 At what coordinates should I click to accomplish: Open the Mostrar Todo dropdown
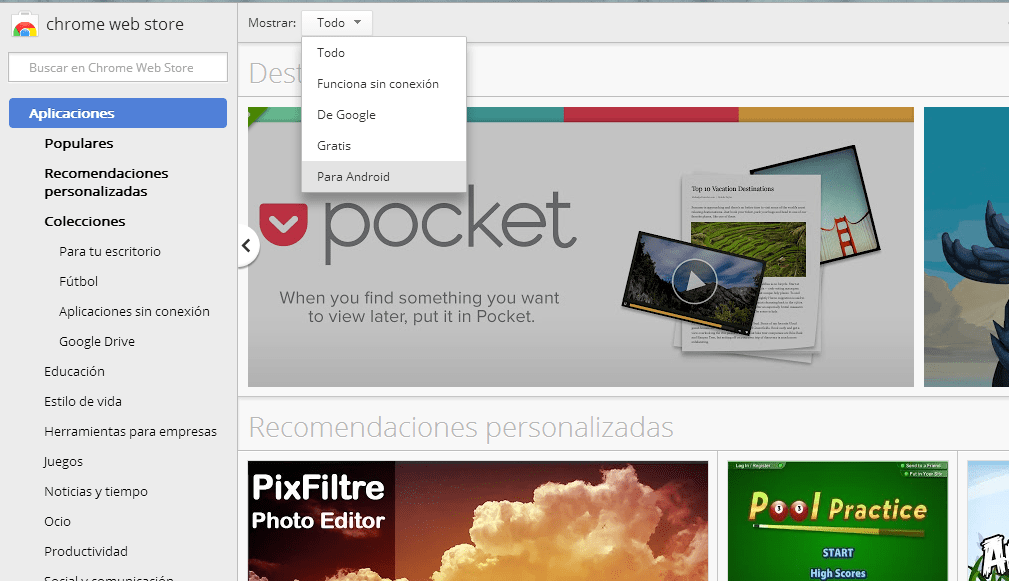pyautogui.click(x=337, y=23)
